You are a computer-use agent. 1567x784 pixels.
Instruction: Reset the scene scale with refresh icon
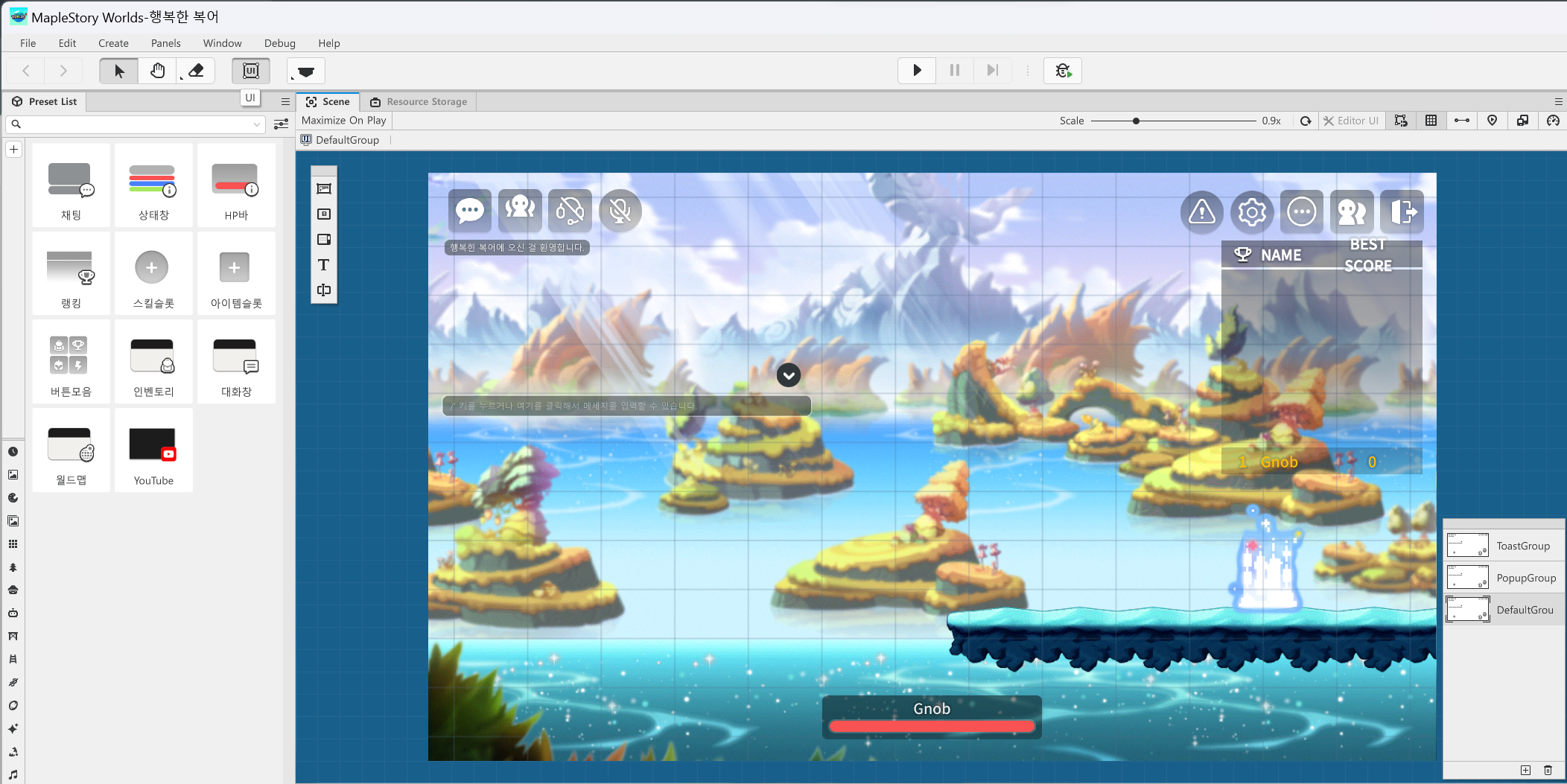click(x=1306, y=121)
